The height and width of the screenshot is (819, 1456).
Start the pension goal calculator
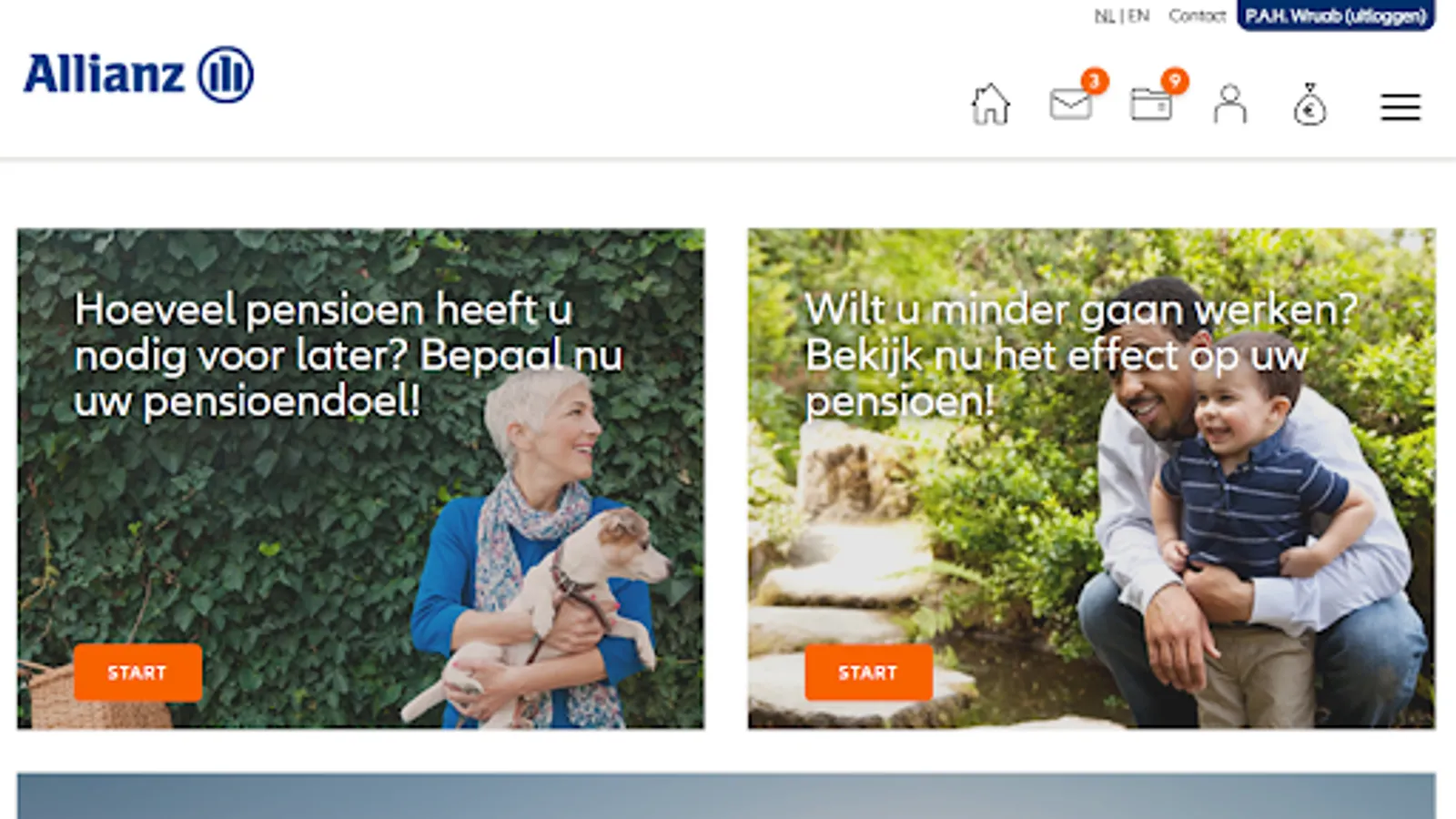(138, 672)
